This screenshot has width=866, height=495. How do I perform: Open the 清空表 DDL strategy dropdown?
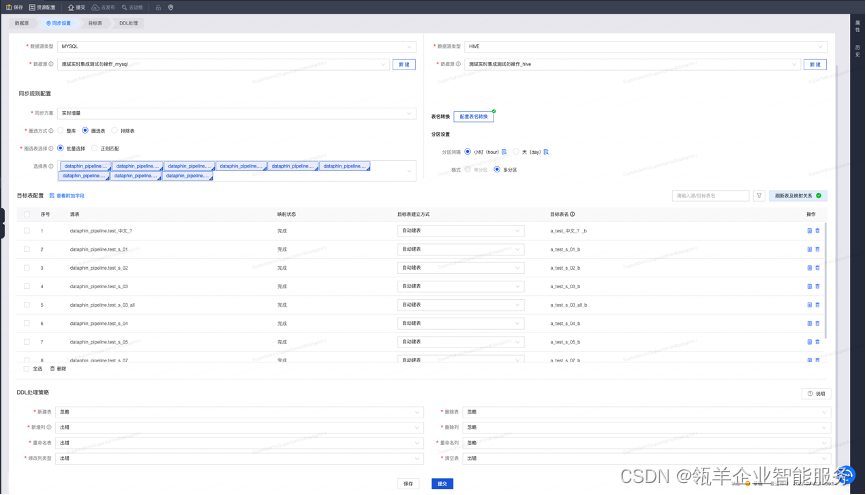(x=646, y=459)
